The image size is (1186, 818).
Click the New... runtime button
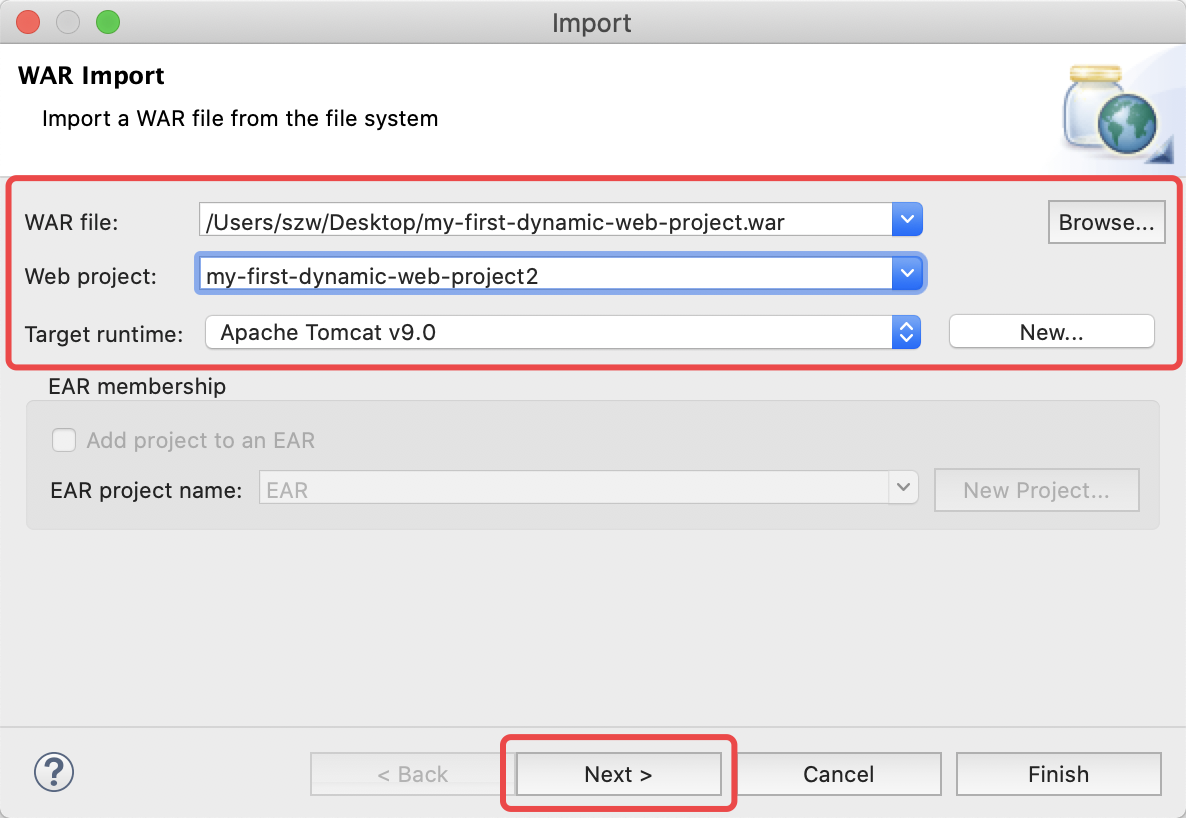(1051, 332)
